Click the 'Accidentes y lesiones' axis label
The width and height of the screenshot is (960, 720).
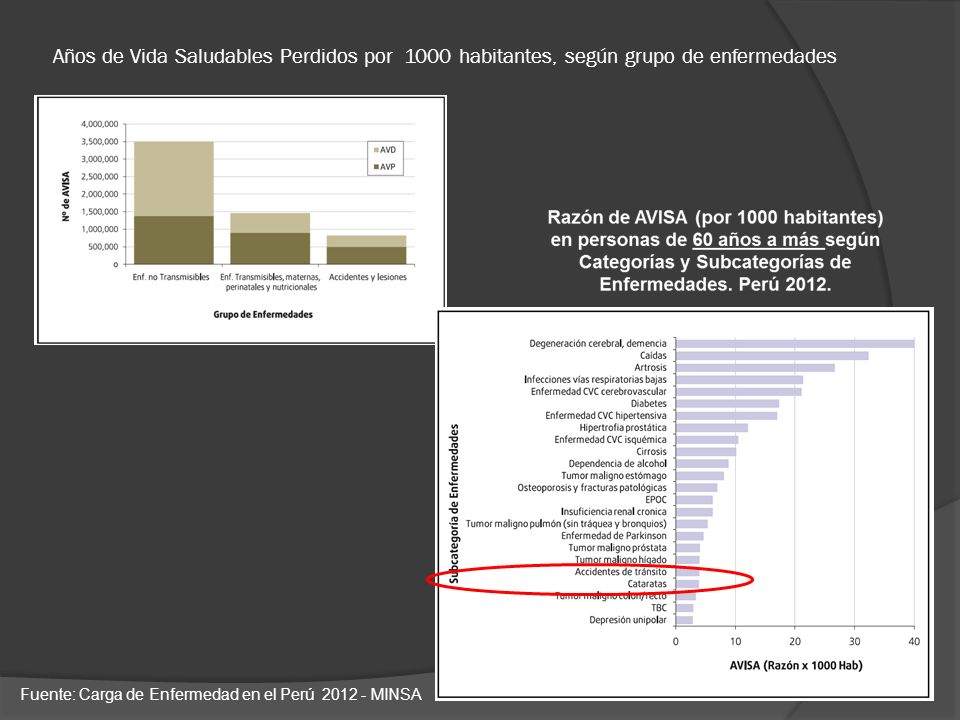click(367, 277)
